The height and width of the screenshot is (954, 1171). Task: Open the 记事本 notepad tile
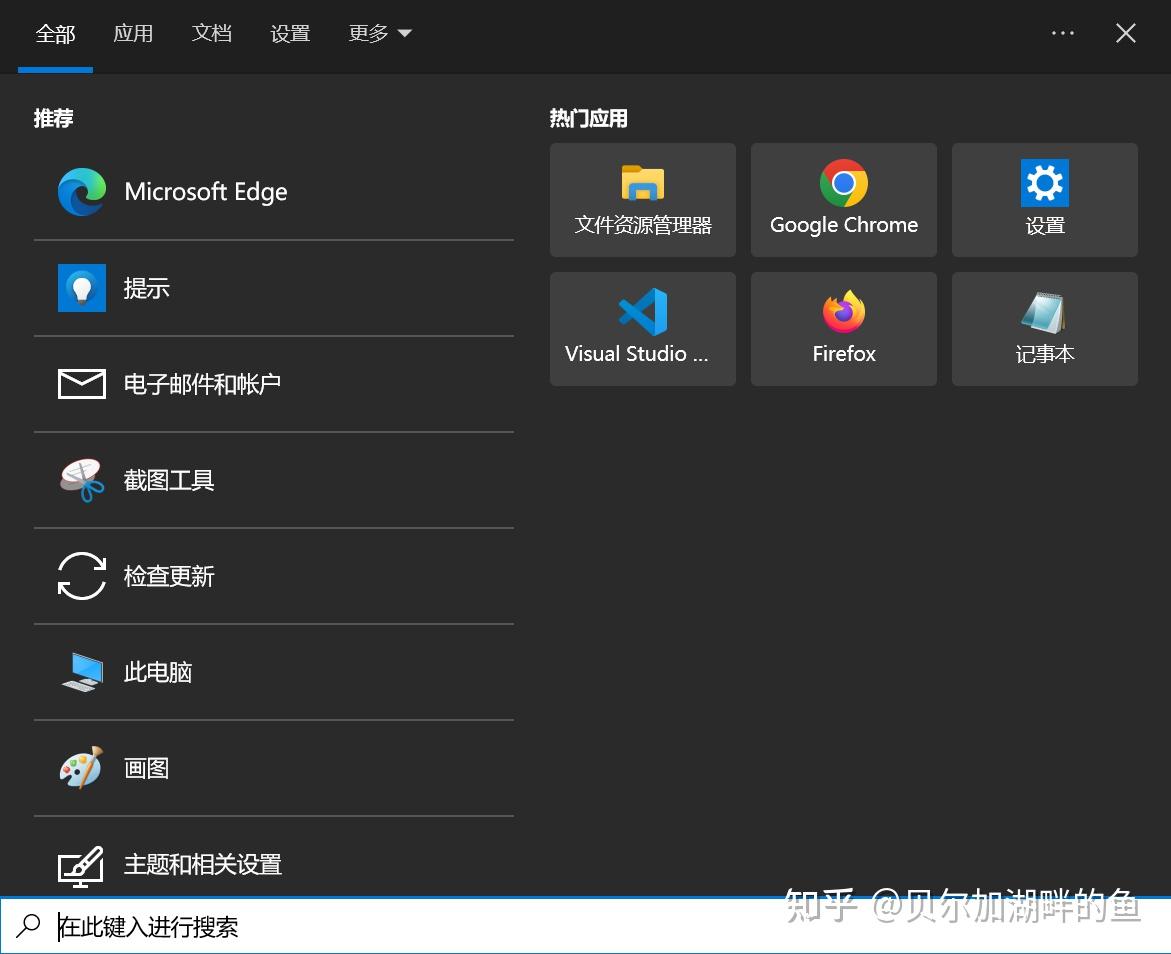[1045, 329]
